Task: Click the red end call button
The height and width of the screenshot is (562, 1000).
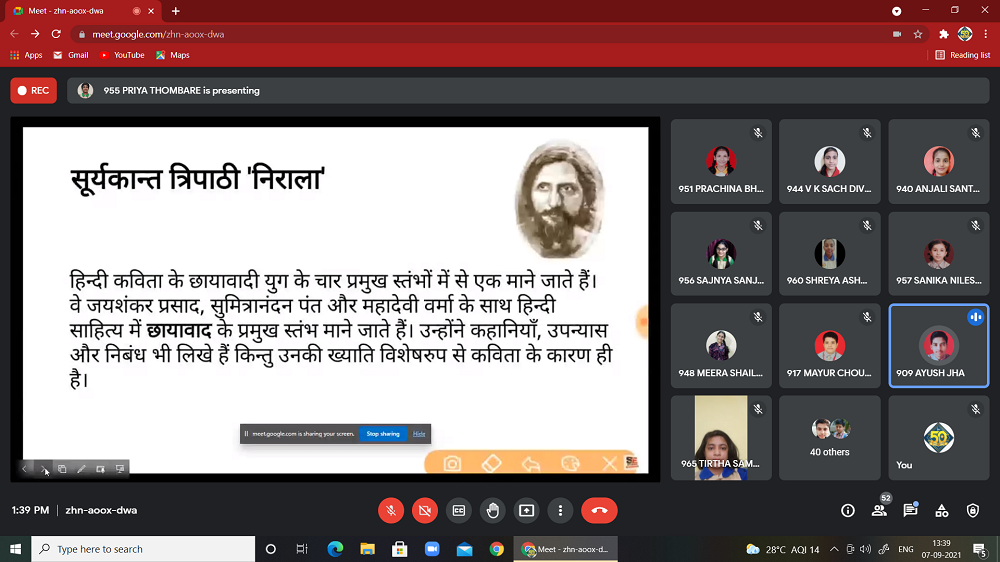Action: [x=599, y=510]
